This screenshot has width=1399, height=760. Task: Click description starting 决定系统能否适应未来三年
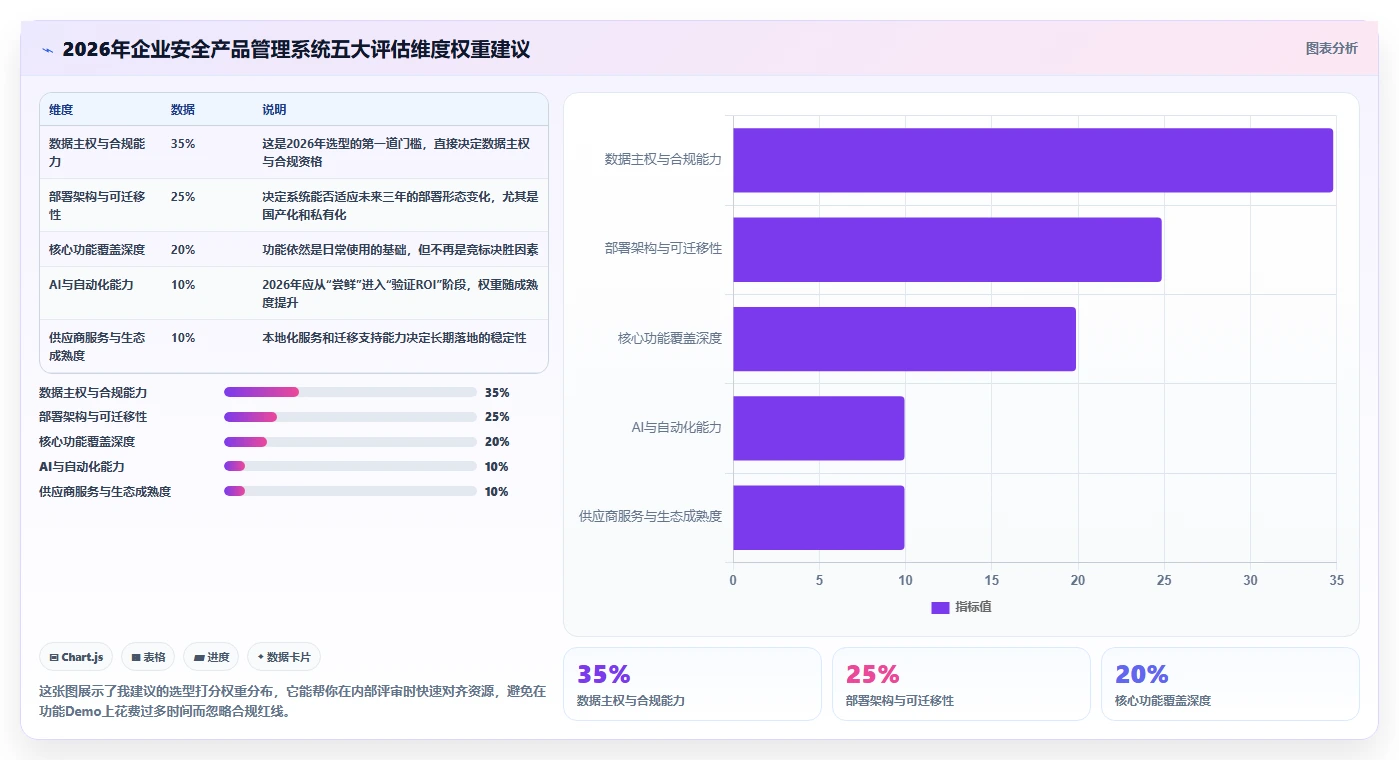click(400, 205)
